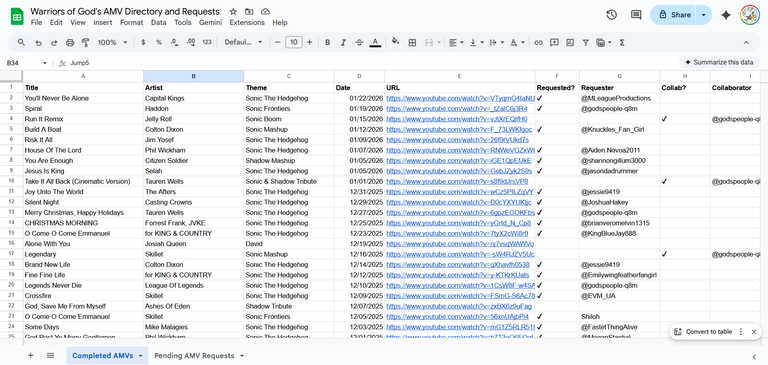The image size is (768, 365).
Task: Add a comment from the toolbar
Action: (x=554, y=43)
